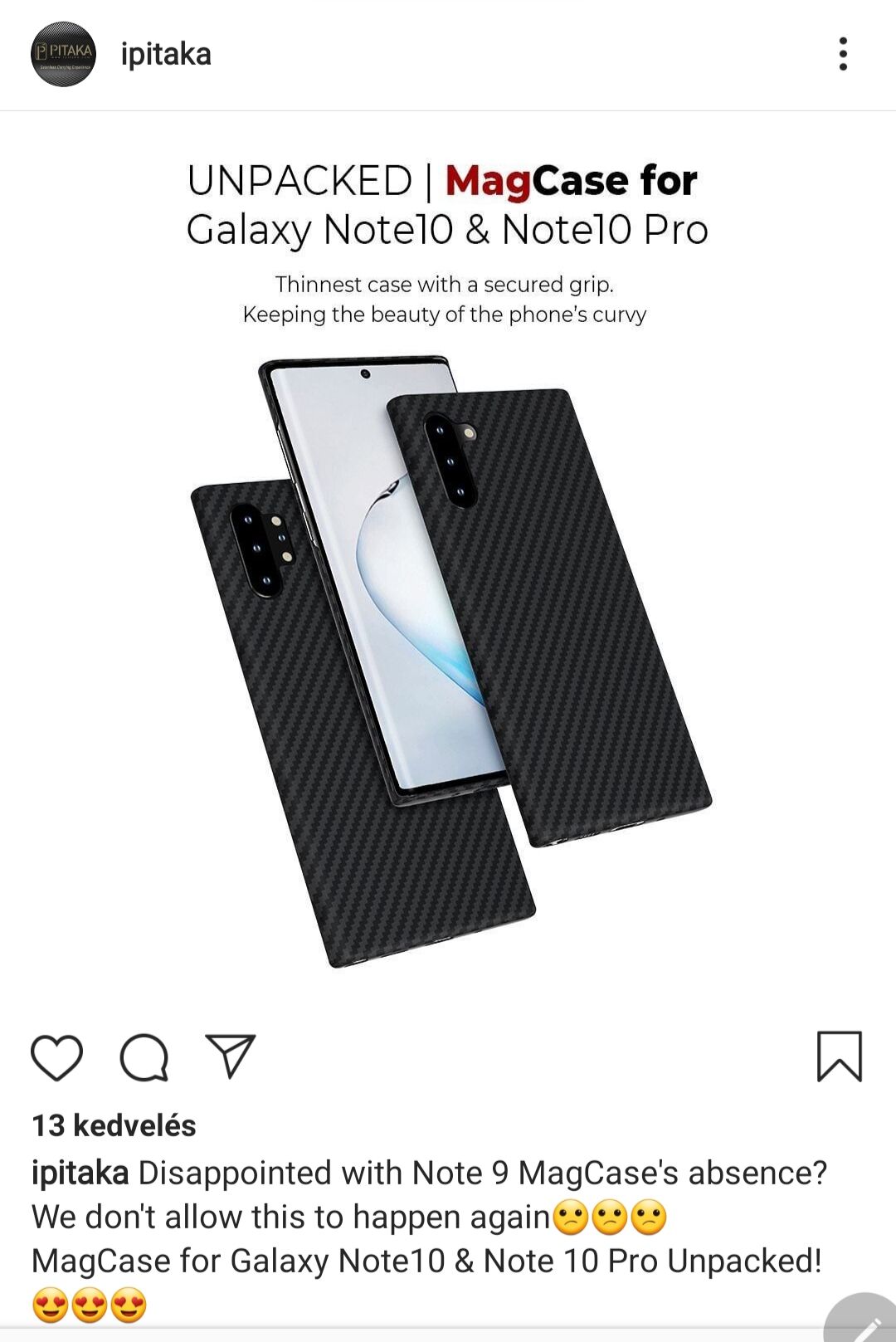Tap the 'Galaxy Note10 & Note10 Pro' title

(447, 230)
